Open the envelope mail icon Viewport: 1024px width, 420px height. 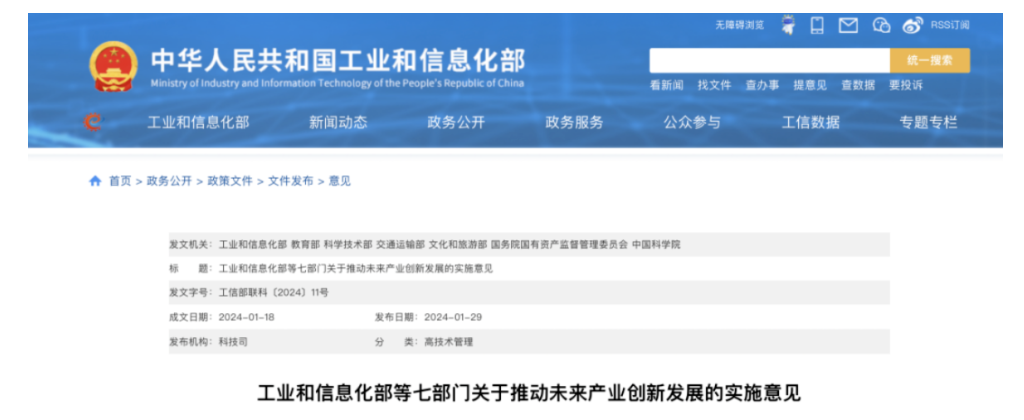[x=848, y=25]
